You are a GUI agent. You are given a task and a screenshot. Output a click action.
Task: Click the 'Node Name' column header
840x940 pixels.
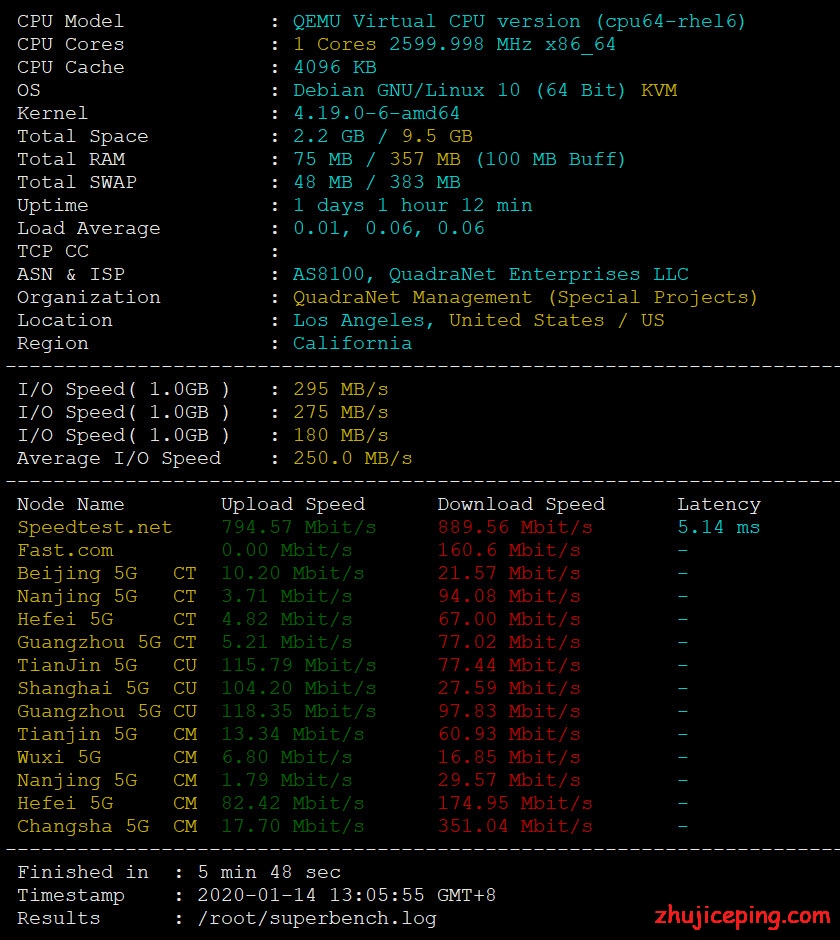(71, 504)
